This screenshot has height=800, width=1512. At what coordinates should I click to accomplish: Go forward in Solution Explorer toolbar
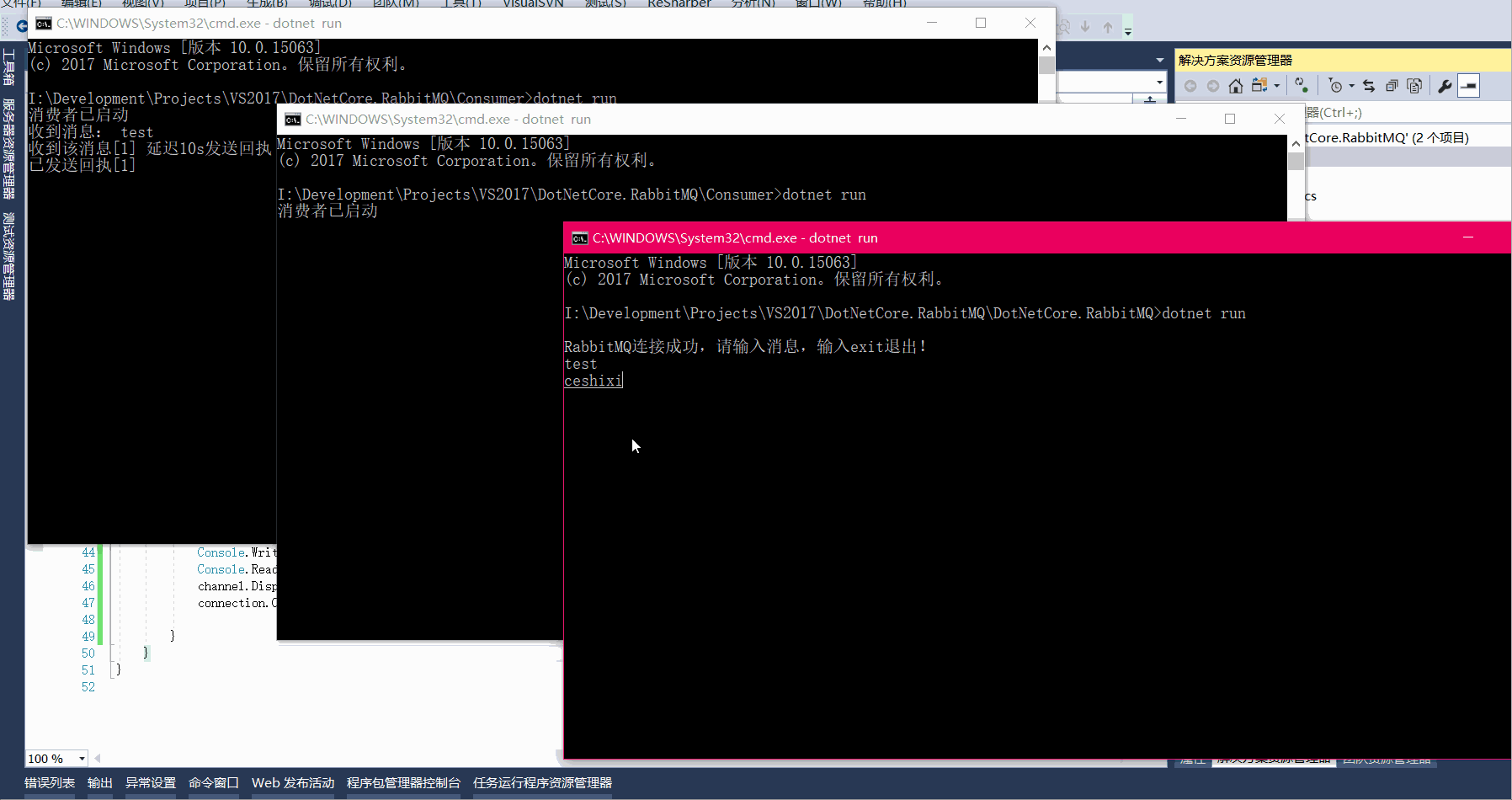click(1213, 86)
